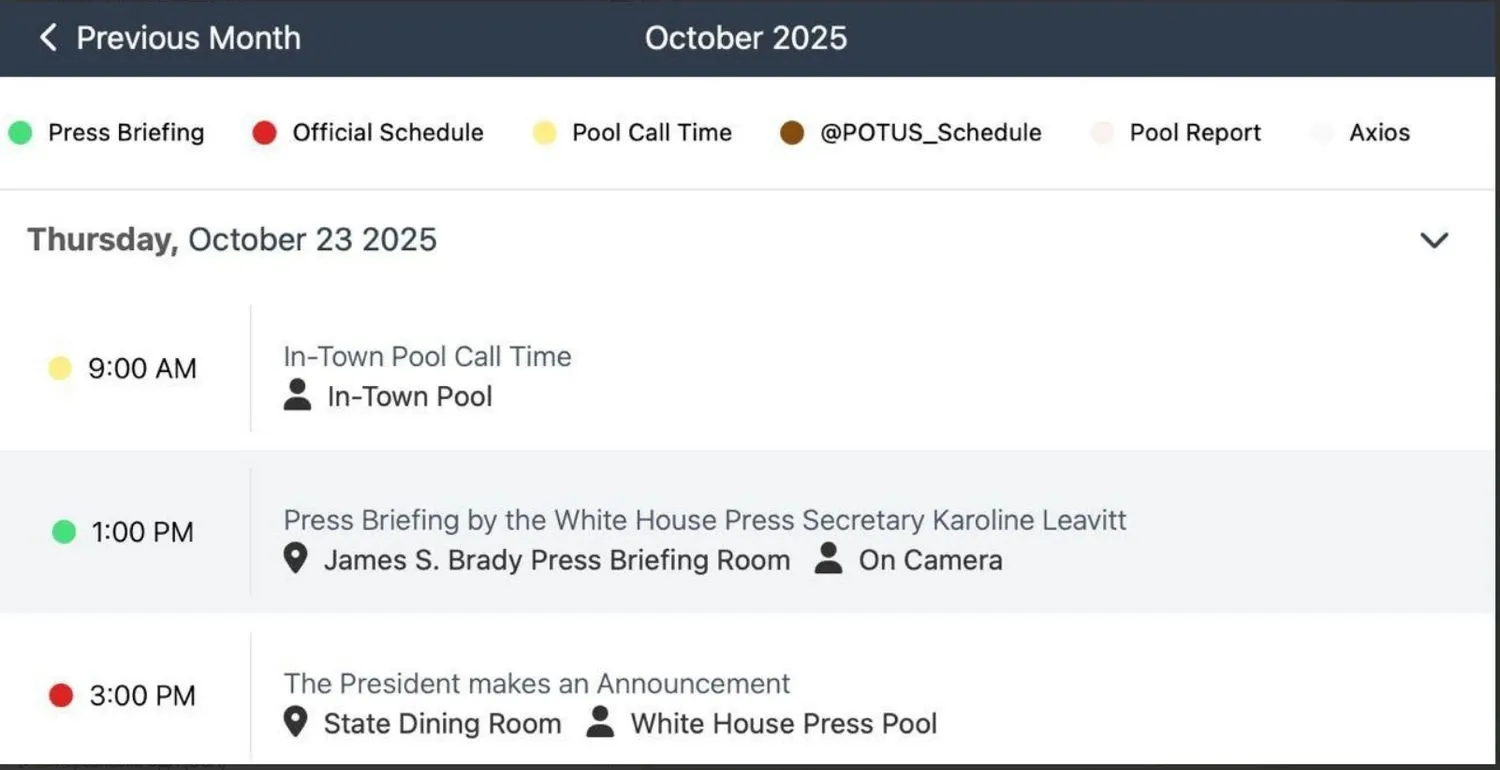This screenshot has width=1500, height=770.
Task: Select the On Camera attendee icon
Action: tap(828, 559)
